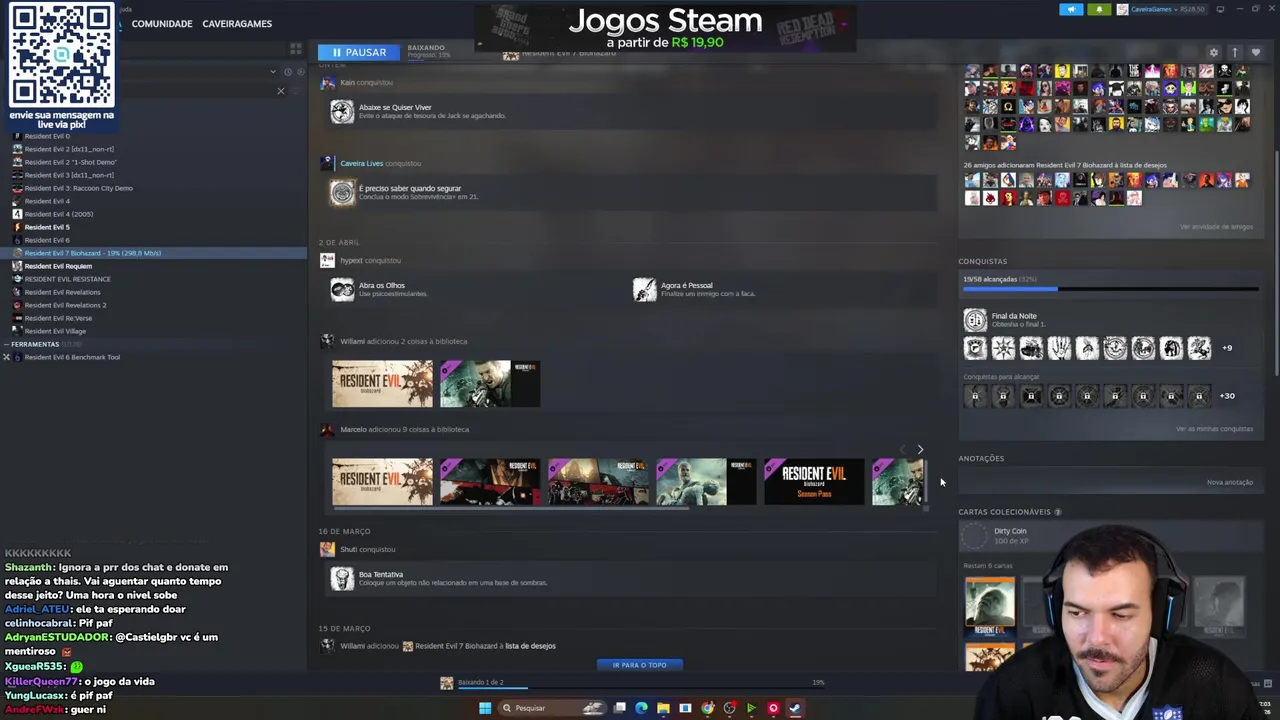Open 'É preciso saber quando segurar' achievement icon
1280x720 pixels.
click(342, 192)
